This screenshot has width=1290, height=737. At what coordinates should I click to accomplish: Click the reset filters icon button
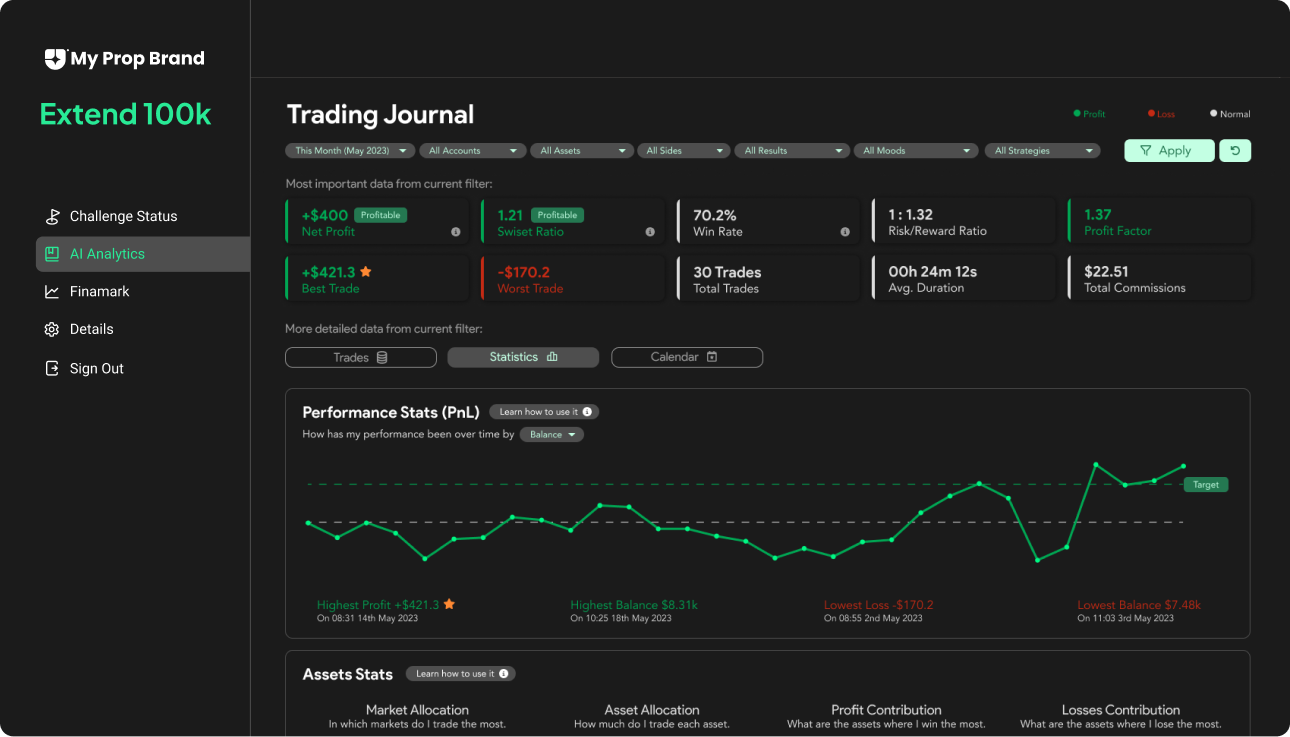point(1235,151)
